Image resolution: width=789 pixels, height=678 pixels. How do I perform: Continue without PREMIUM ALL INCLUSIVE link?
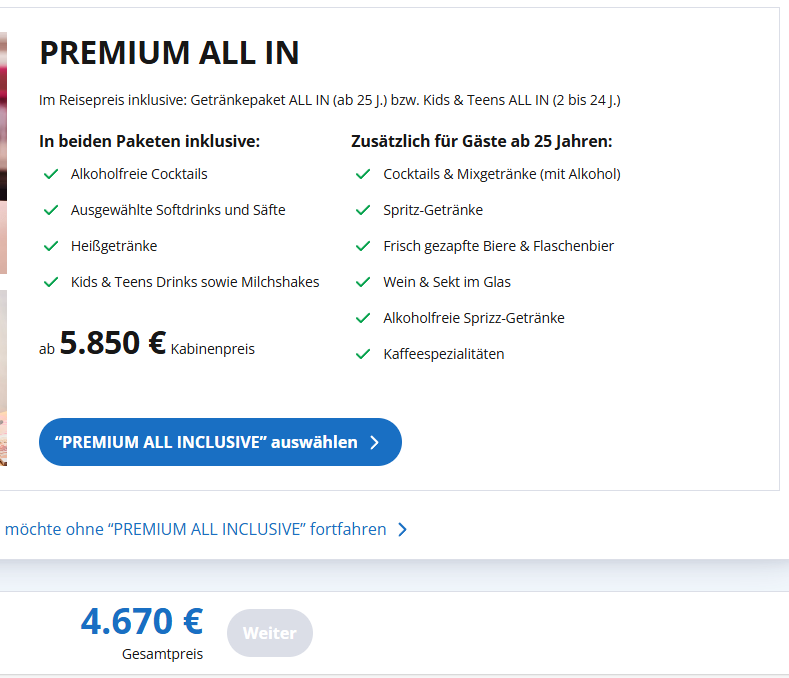(x=195, y=529)
